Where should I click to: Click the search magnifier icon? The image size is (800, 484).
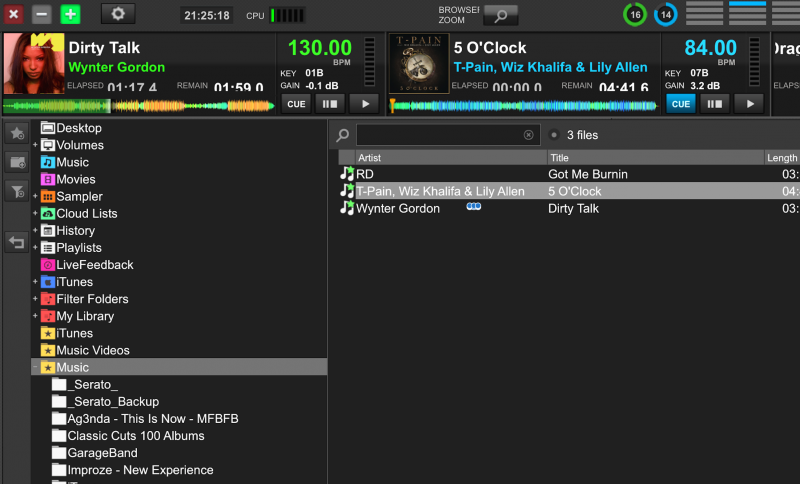342,135
